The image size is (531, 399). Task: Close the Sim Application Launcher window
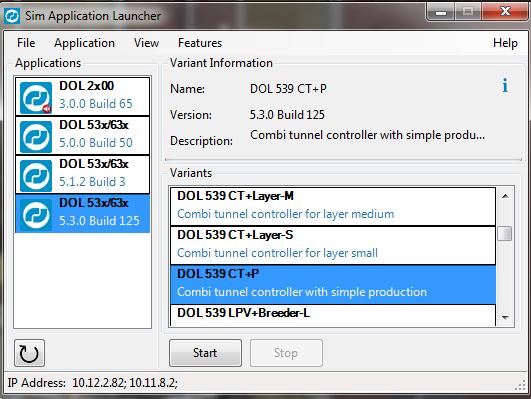[505, 12]
